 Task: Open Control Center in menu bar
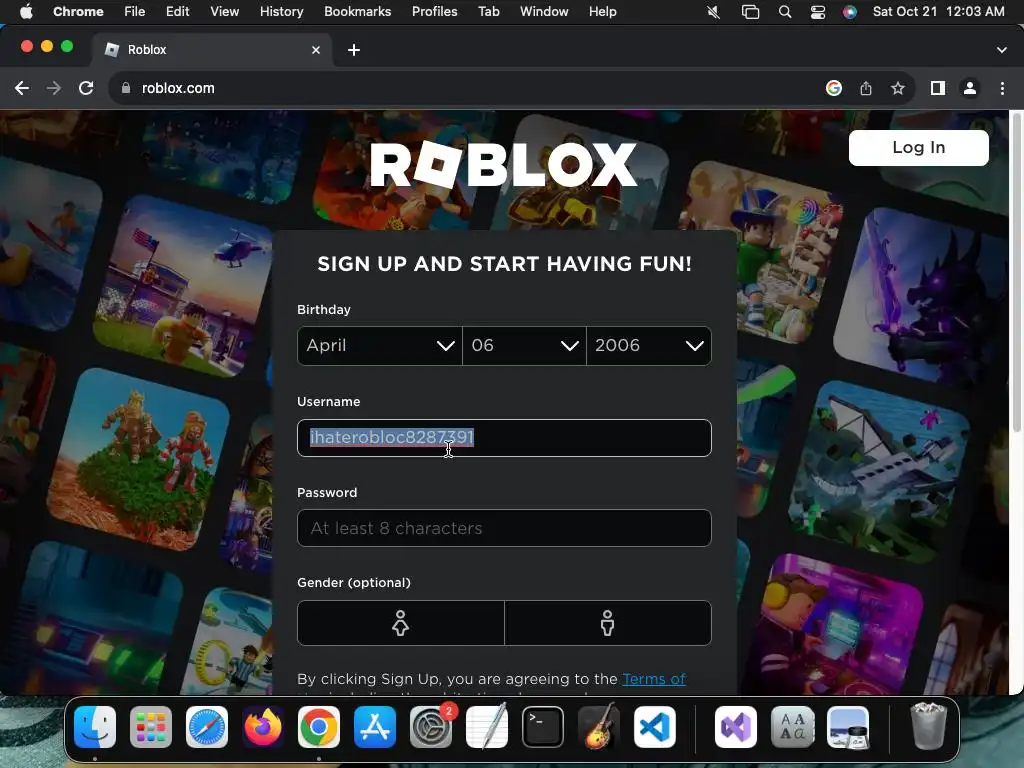(x=818, y=12)
